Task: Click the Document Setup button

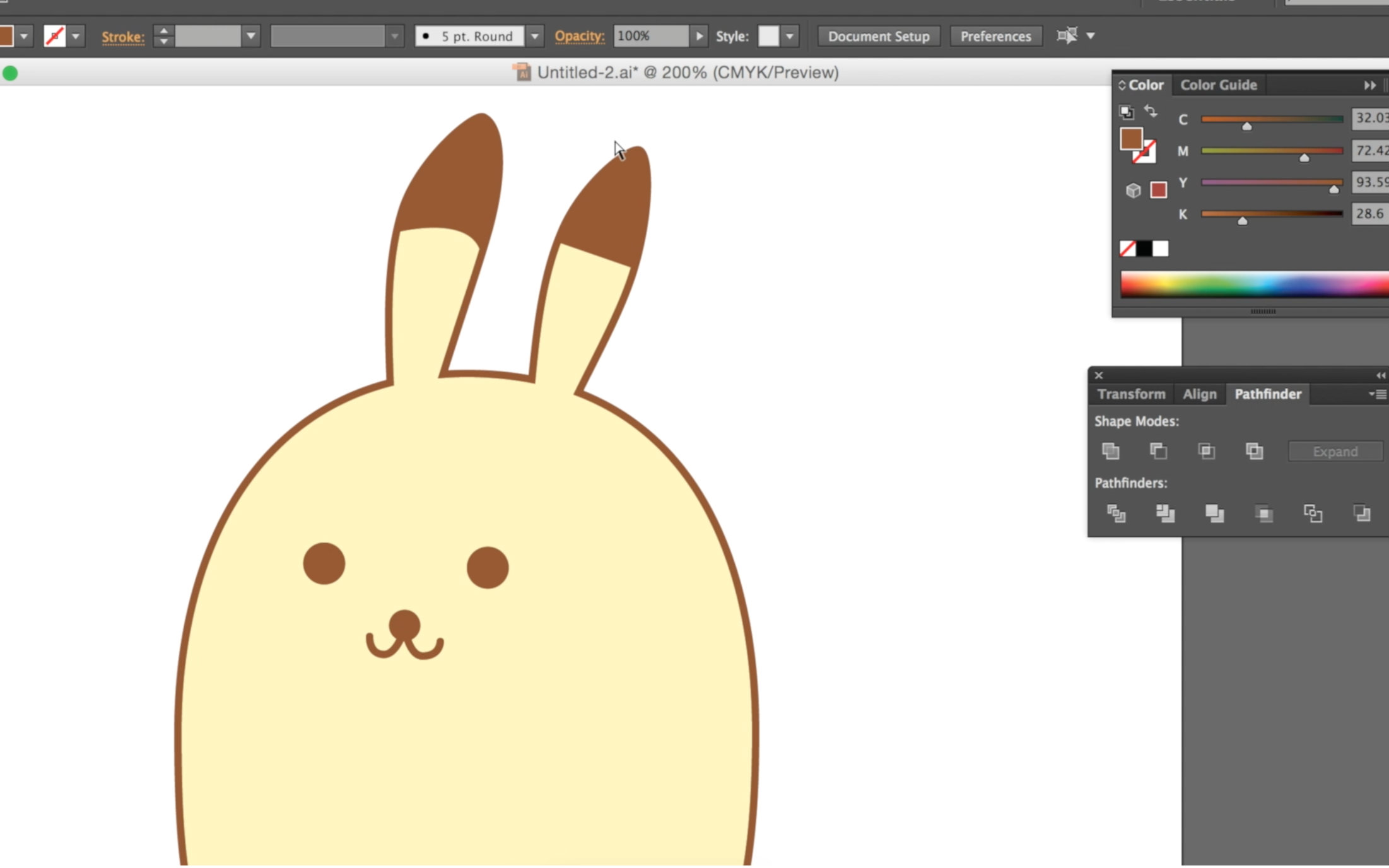Action: (x=878, y=36)
